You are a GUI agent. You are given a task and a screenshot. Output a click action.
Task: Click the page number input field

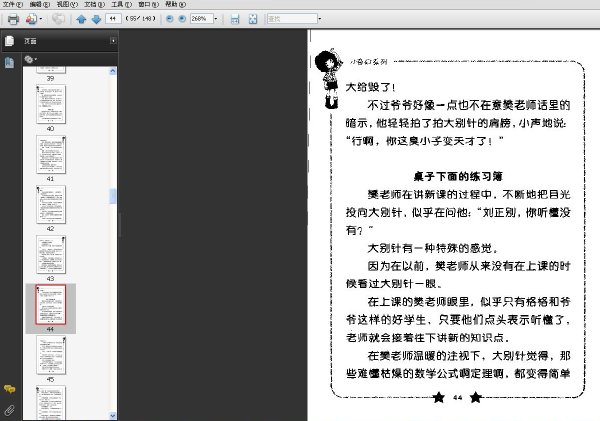click(x=111, y=19)
